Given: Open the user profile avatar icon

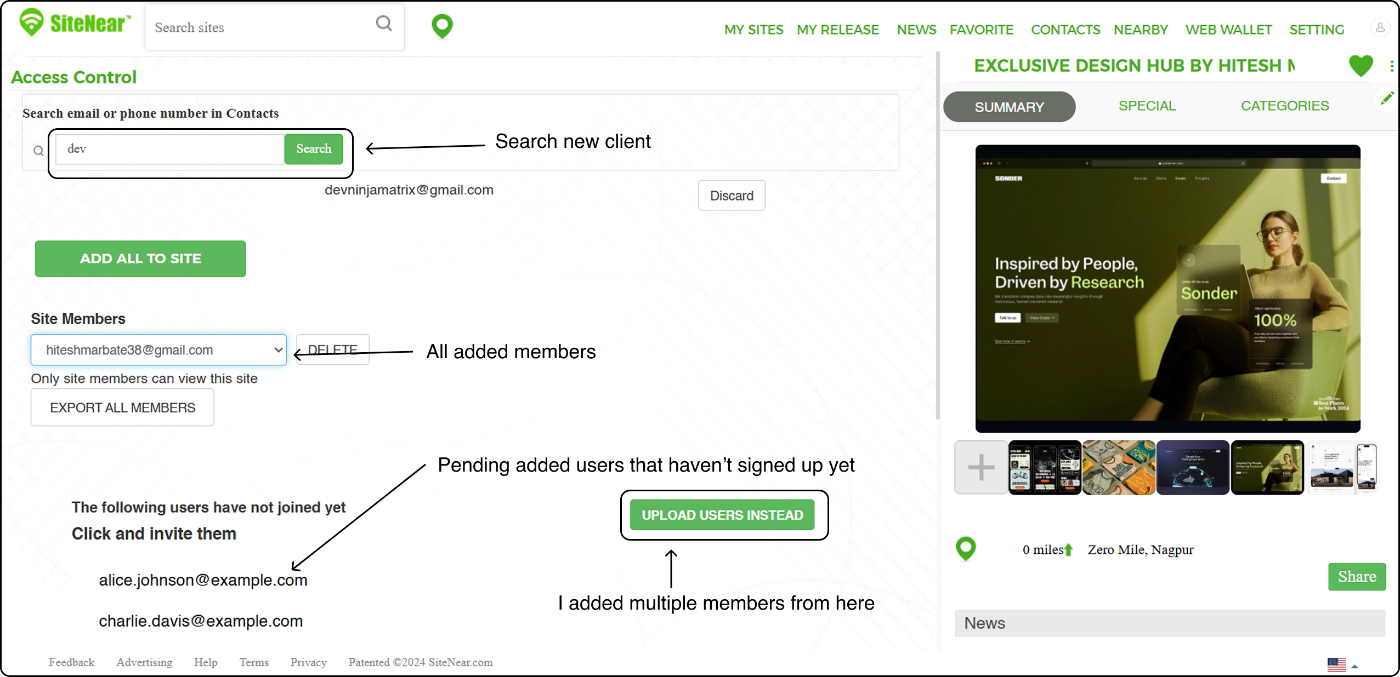Looking at the screenshot, I should [1380, 29].
